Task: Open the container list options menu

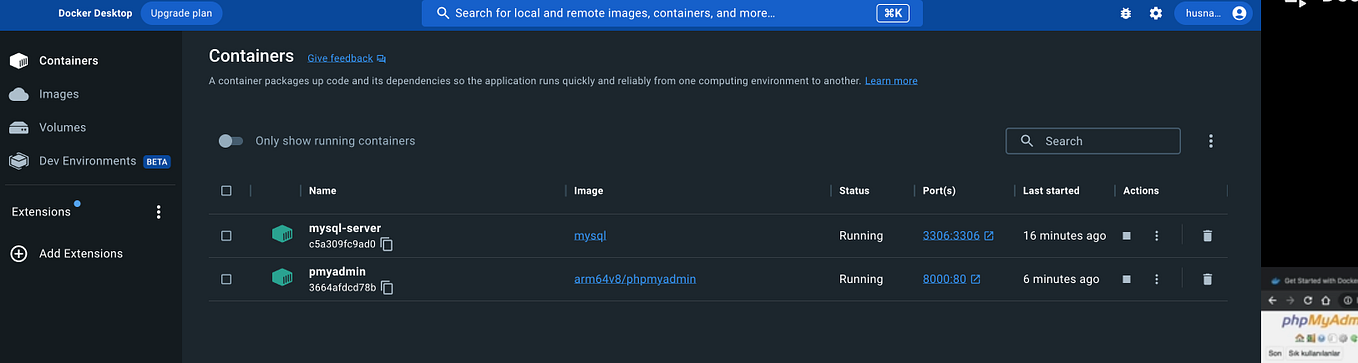Action: pyautogui.click(x=1210, y=141)
